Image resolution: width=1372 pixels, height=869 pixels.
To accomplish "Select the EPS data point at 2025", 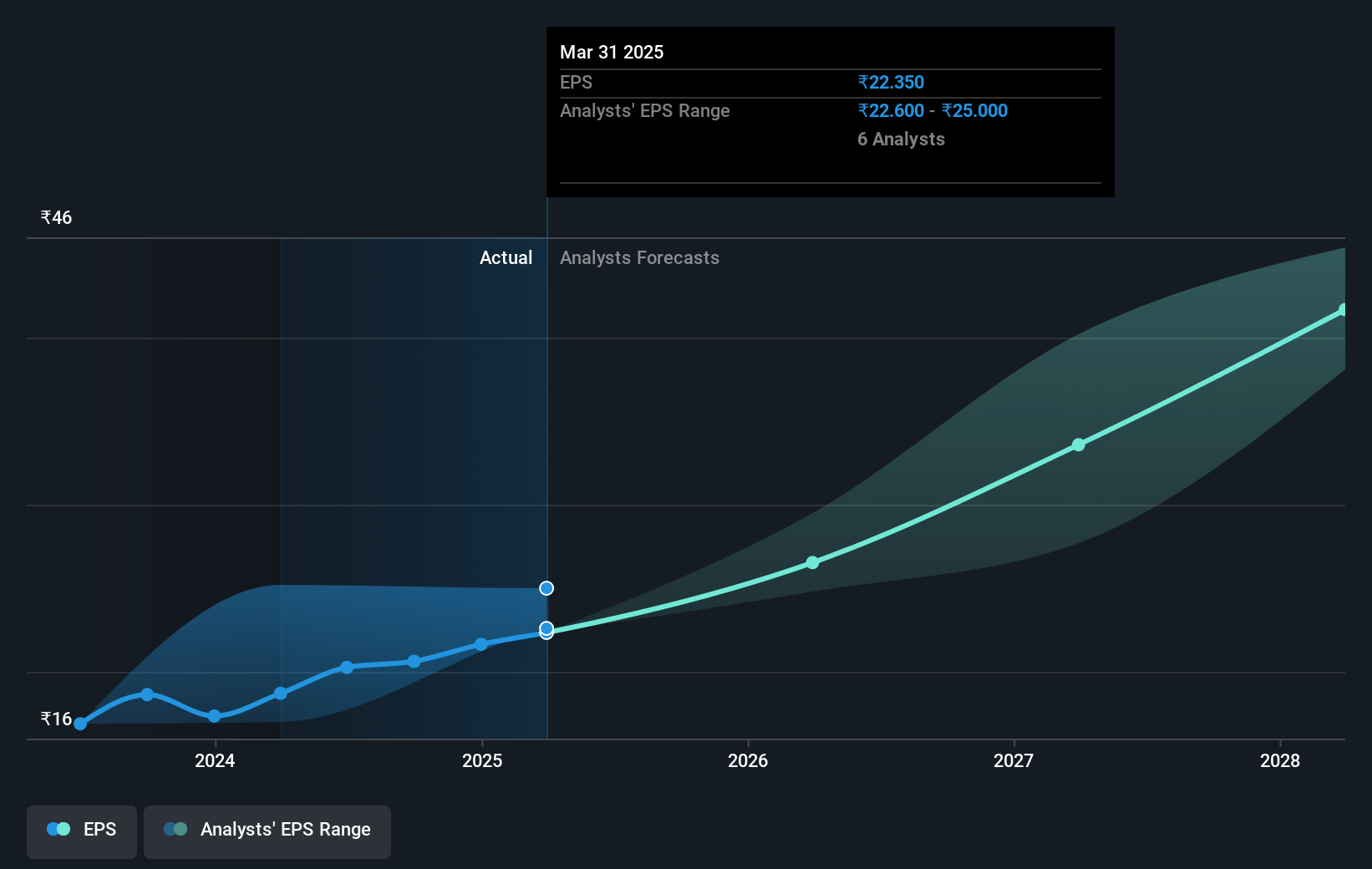I will pos(480,644).
